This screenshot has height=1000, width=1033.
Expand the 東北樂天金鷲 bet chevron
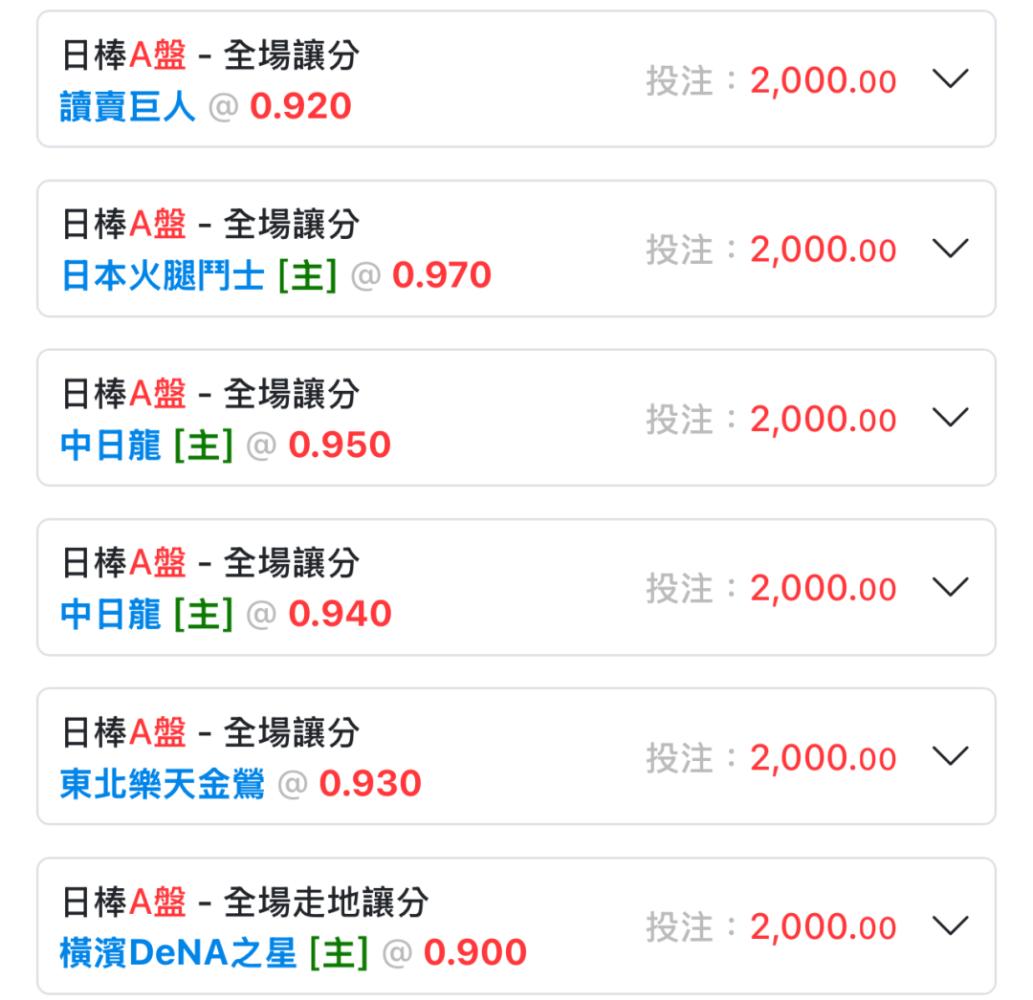coord(950,756)
